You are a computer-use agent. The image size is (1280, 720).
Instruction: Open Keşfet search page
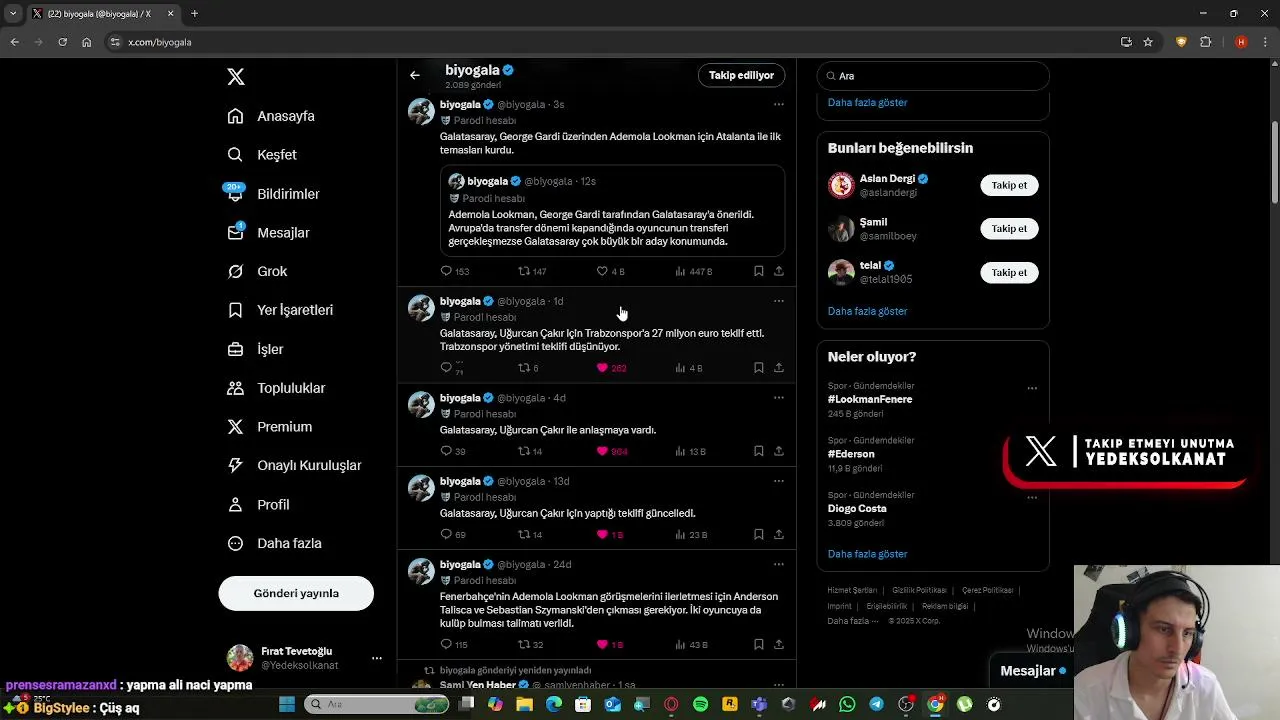click(262, 155)
